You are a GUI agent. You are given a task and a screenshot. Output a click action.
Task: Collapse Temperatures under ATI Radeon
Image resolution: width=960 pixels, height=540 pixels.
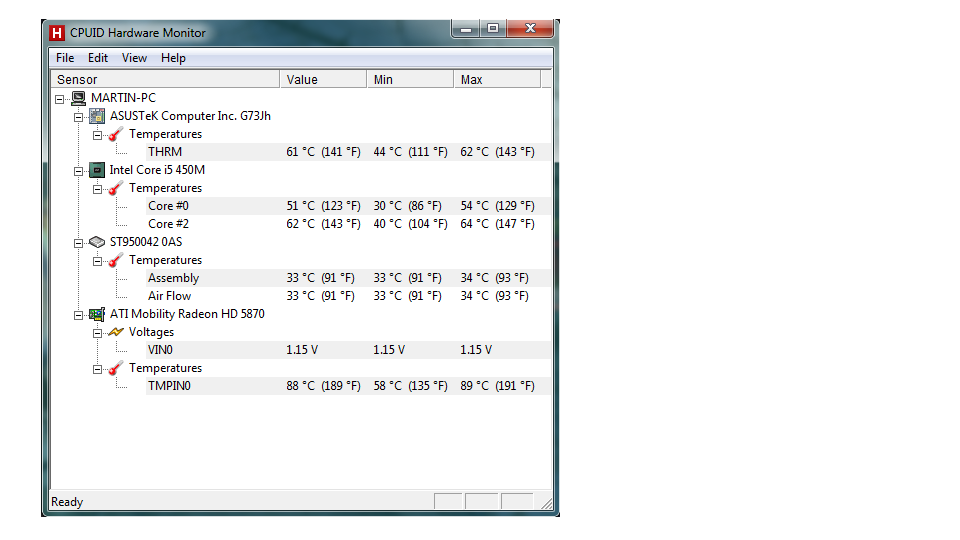pyautogui.click(x=97, y=369)
